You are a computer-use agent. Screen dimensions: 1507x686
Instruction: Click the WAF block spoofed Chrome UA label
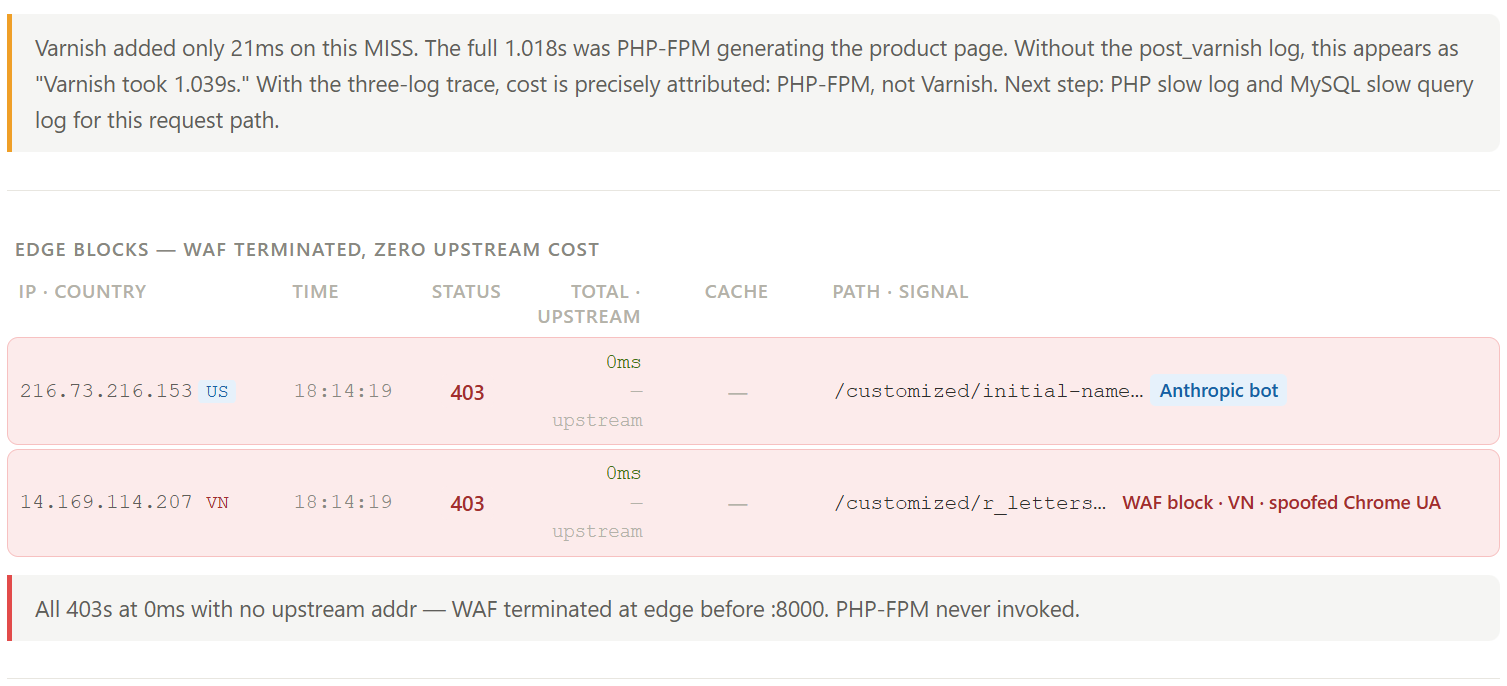pos(1281,503)
